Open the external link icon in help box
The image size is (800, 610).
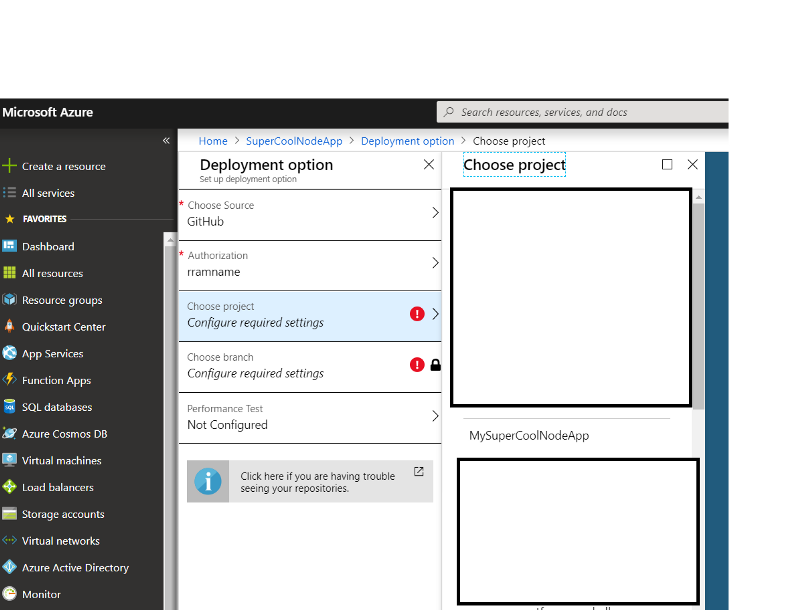coord(418,472)
